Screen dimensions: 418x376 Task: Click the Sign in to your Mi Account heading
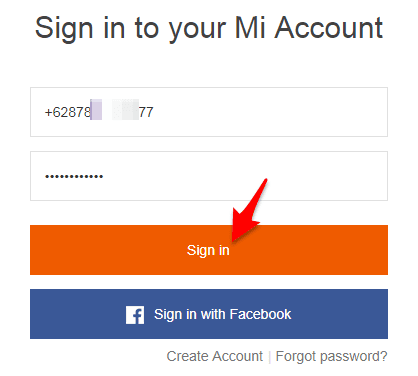tap(209, 29)
